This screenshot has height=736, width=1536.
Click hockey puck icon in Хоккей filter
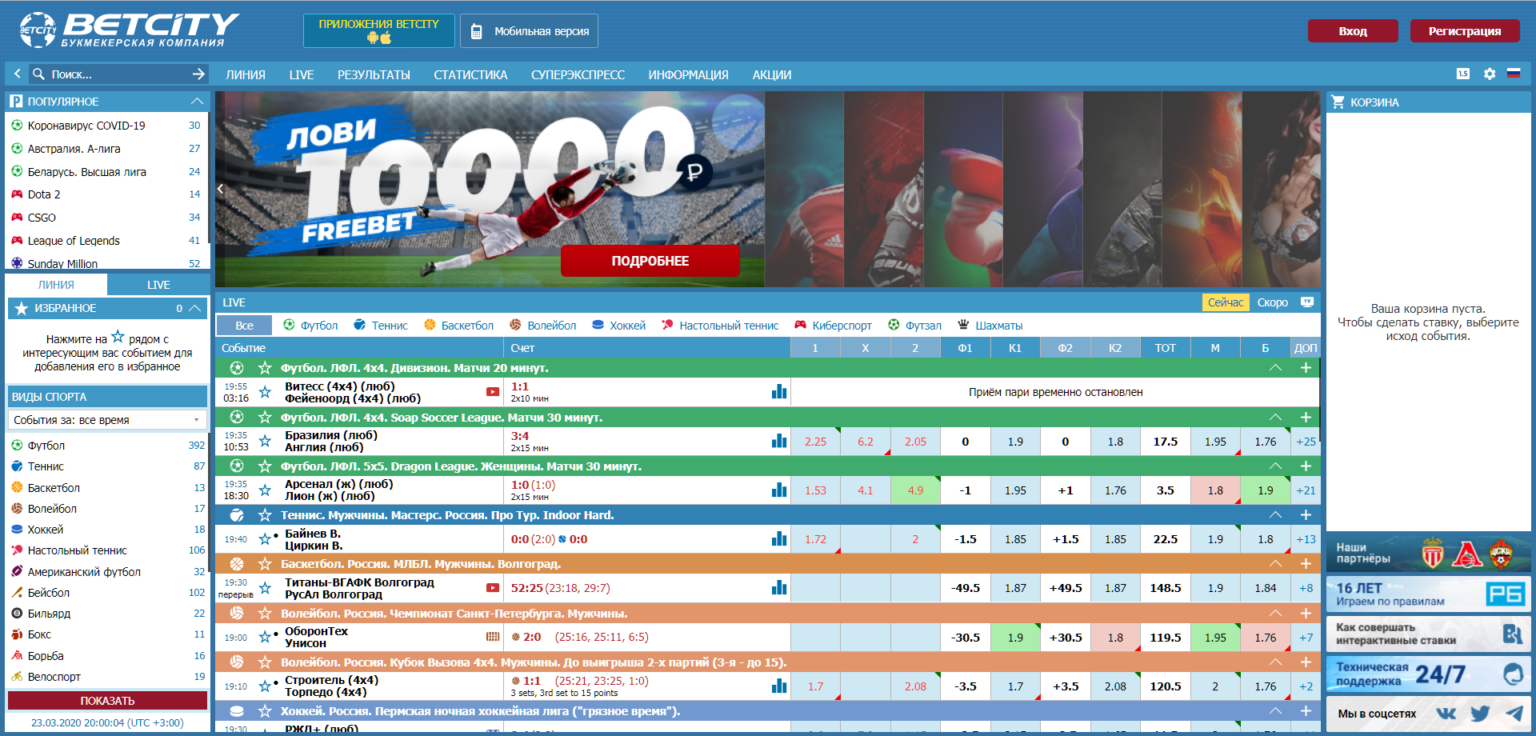(x=598, y=325)
